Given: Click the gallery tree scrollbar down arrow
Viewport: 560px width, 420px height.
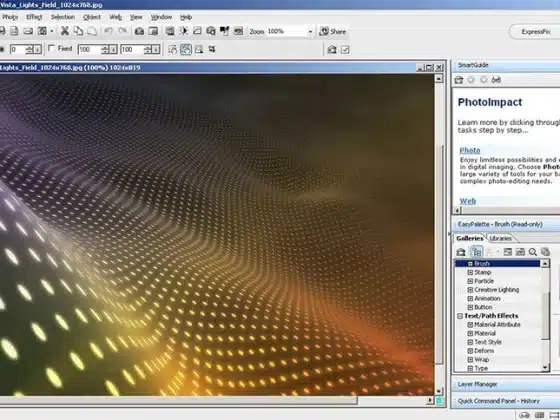Looking at the screenshot, I should click(545, 368).
